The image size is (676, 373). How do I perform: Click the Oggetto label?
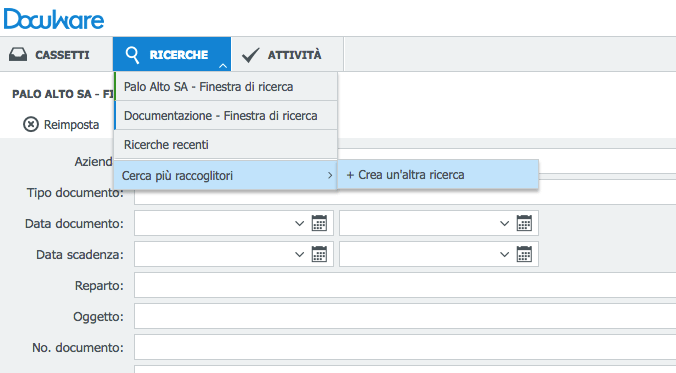pos(98,317)
